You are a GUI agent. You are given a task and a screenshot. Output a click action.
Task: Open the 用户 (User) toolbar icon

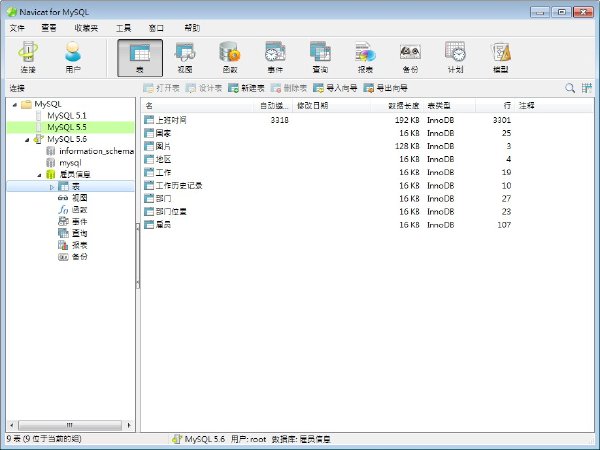tap(73, 57)
